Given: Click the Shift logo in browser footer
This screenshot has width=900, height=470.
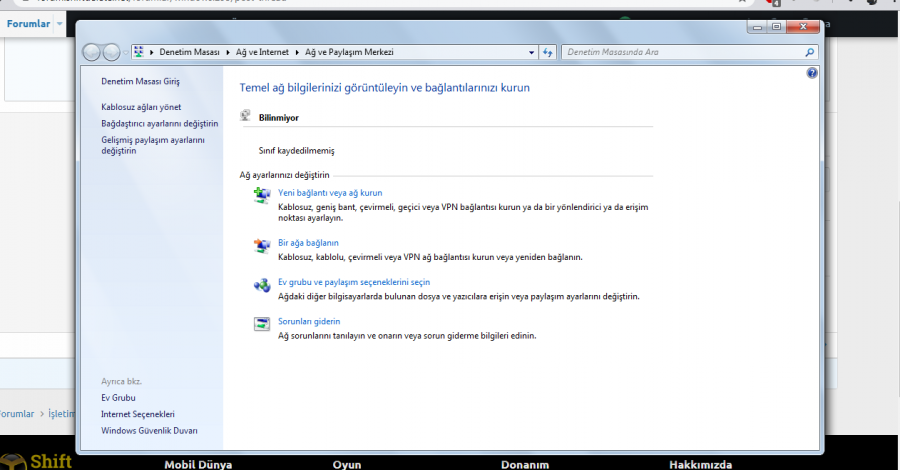Looking at the screenshot, I should pos(36,461).
